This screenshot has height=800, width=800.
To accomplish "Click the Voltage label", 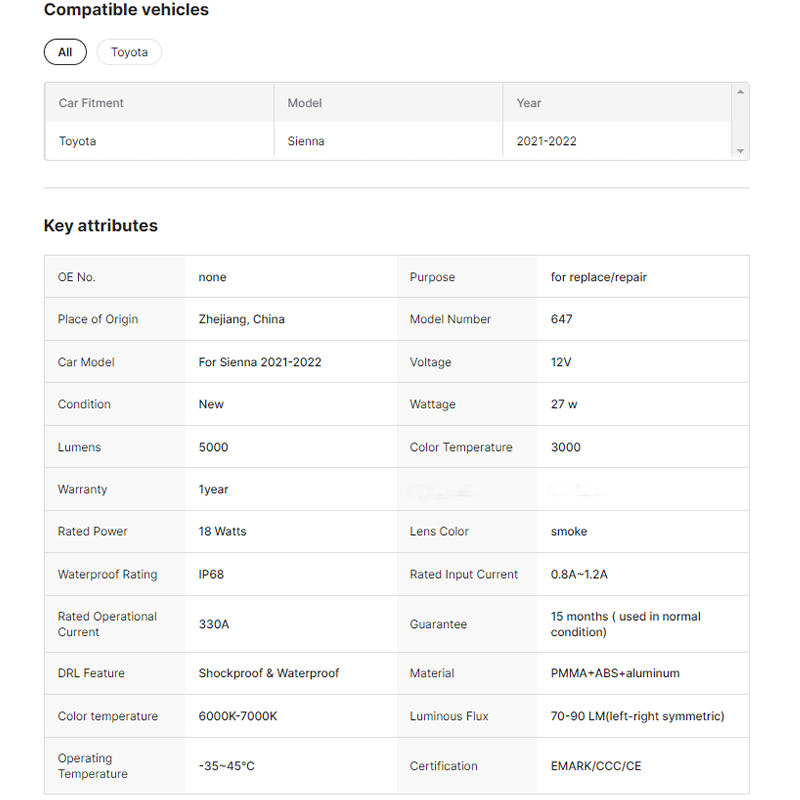I will point(431,362).
